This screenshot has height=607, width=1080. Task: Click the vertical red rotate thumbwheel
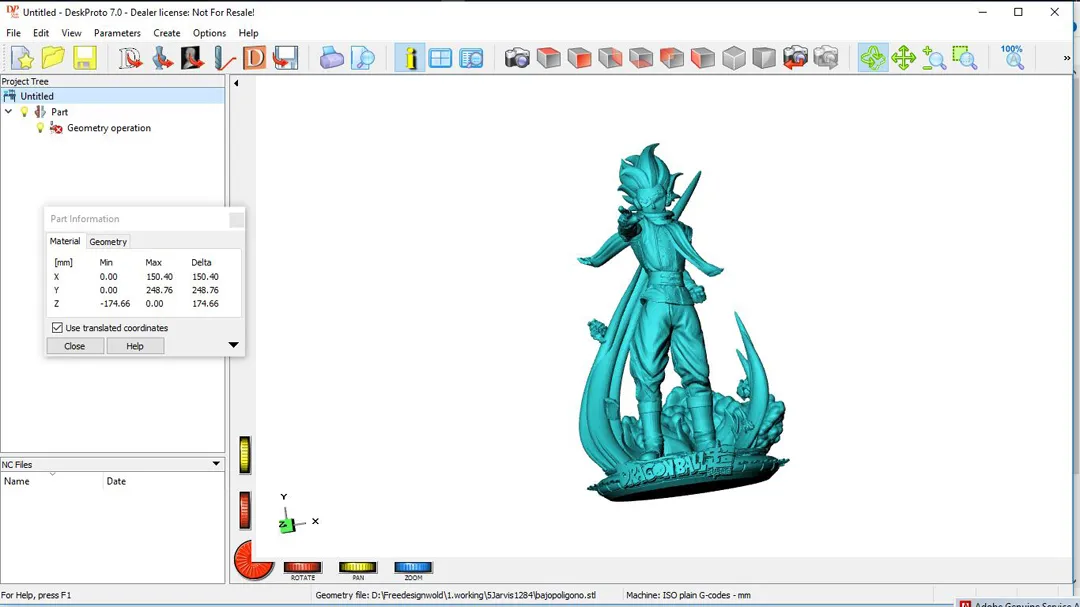tap(245, 511)
